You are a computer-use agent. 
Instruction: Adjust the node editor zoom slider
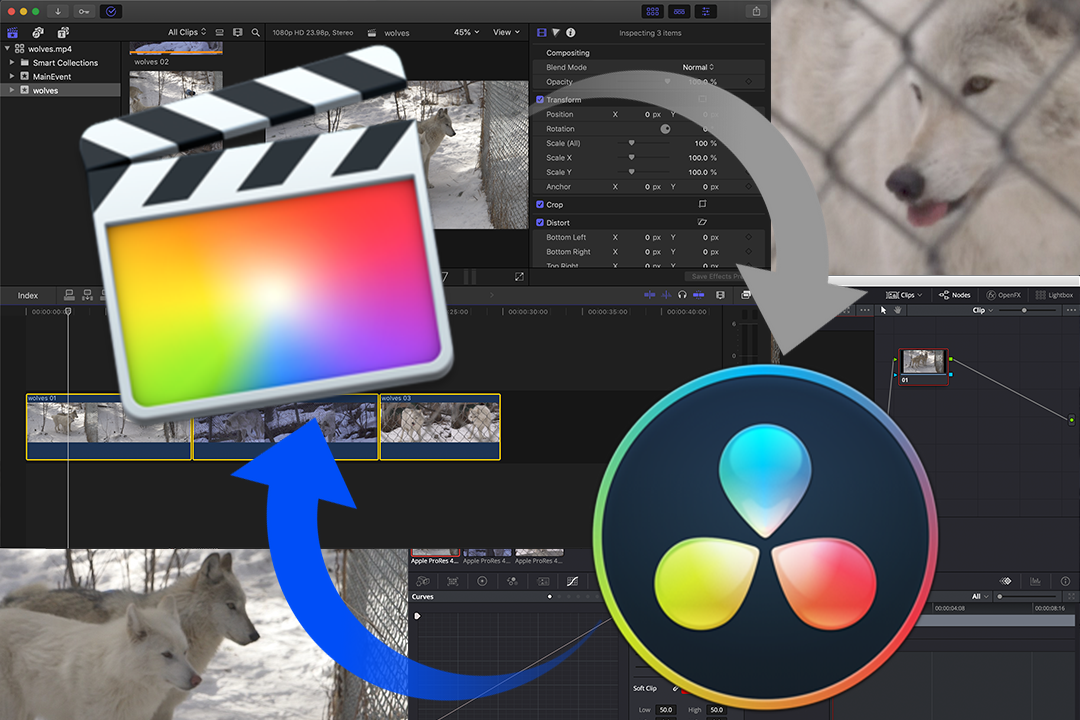[x=1028, y=310]
